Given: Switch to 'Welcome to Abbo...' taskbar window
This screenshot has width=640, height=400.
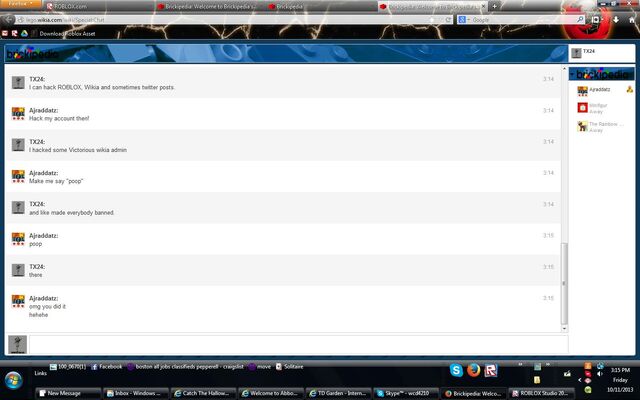Looking at the screenshot, I should (272, 393).
